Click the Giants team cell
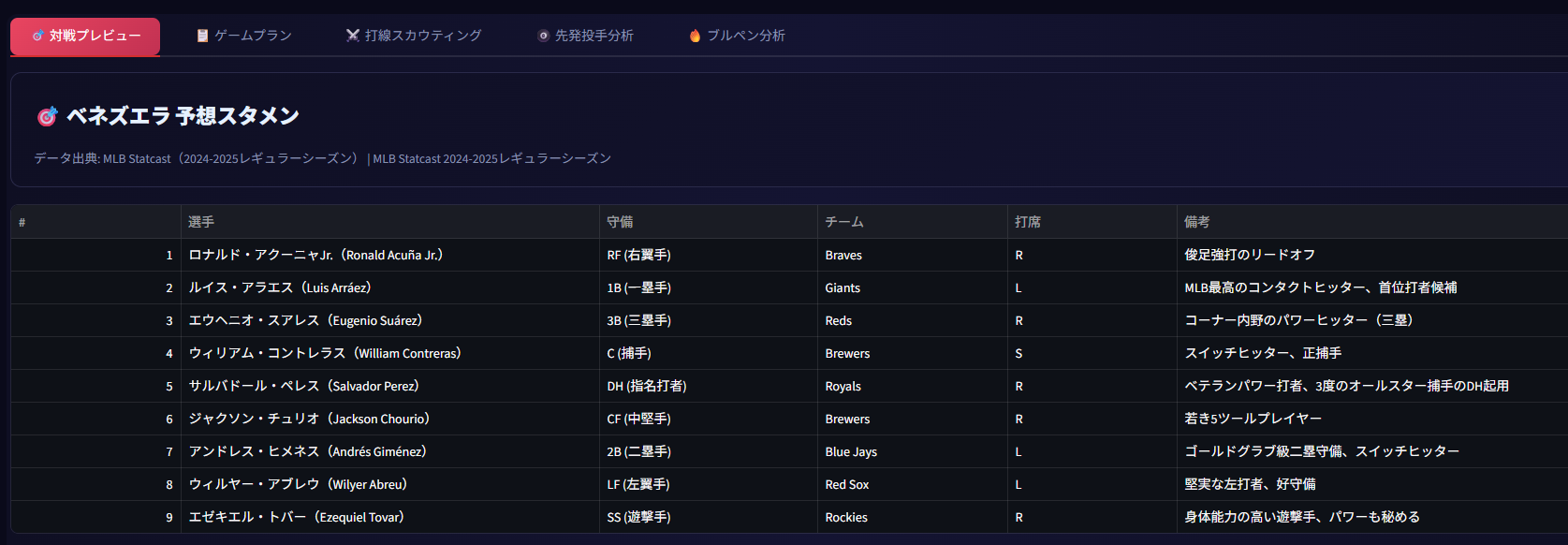This screenshot has height=545, width=1568. pyautogui.click(x=913, y=287)
